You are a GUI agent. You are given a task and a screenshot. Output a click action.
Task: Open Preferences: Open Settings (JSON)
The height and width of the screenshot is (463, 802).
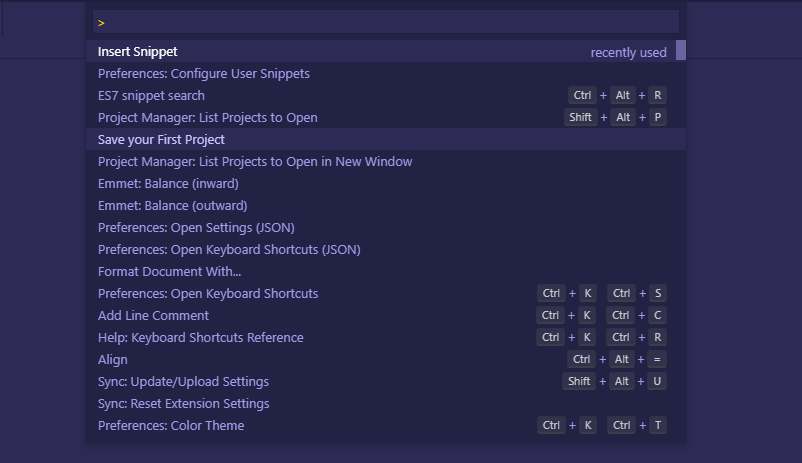pos(196,228)
